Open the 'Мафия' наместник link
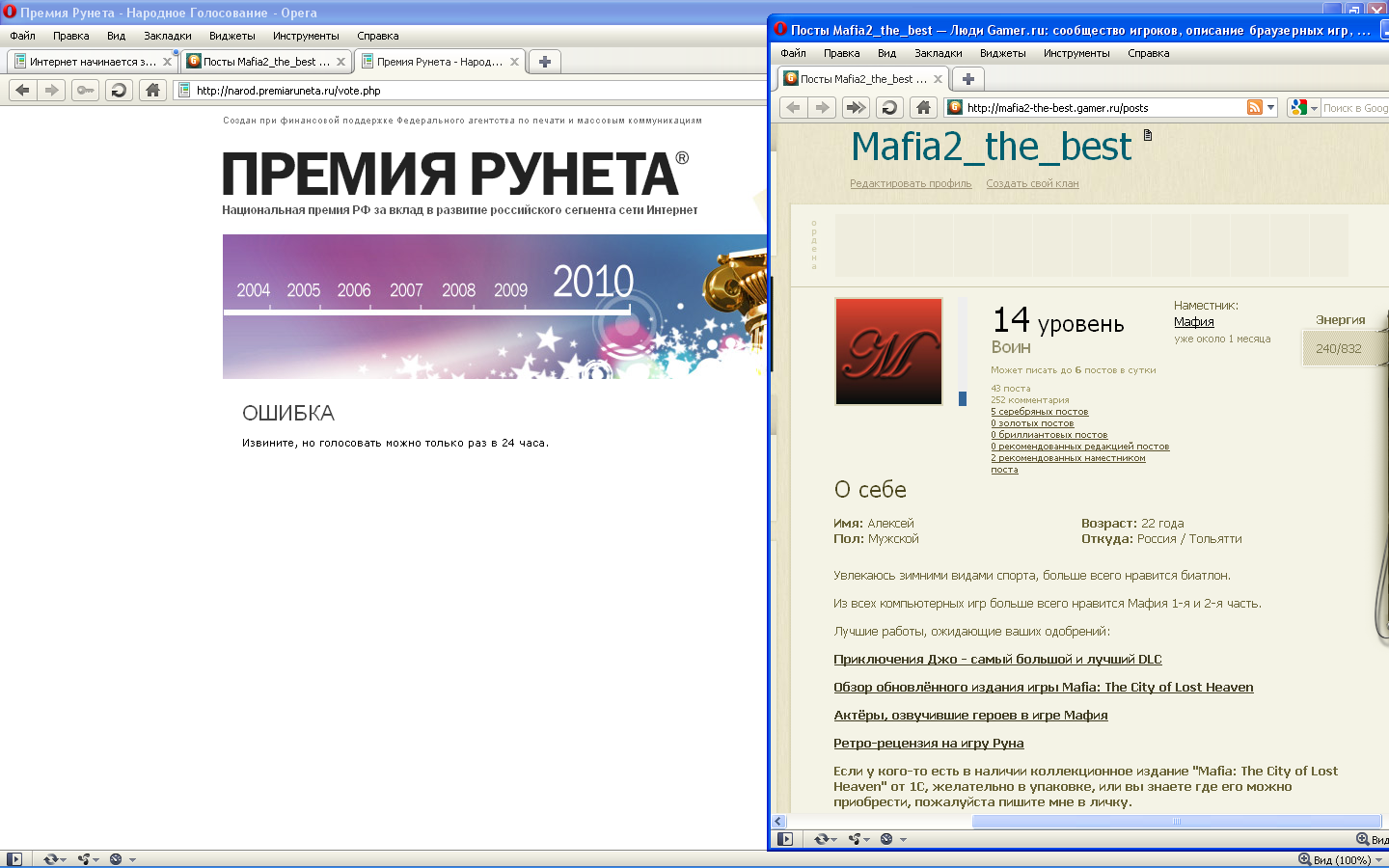This screenshot has height=868, width=1389. (x=1193, y=322)
